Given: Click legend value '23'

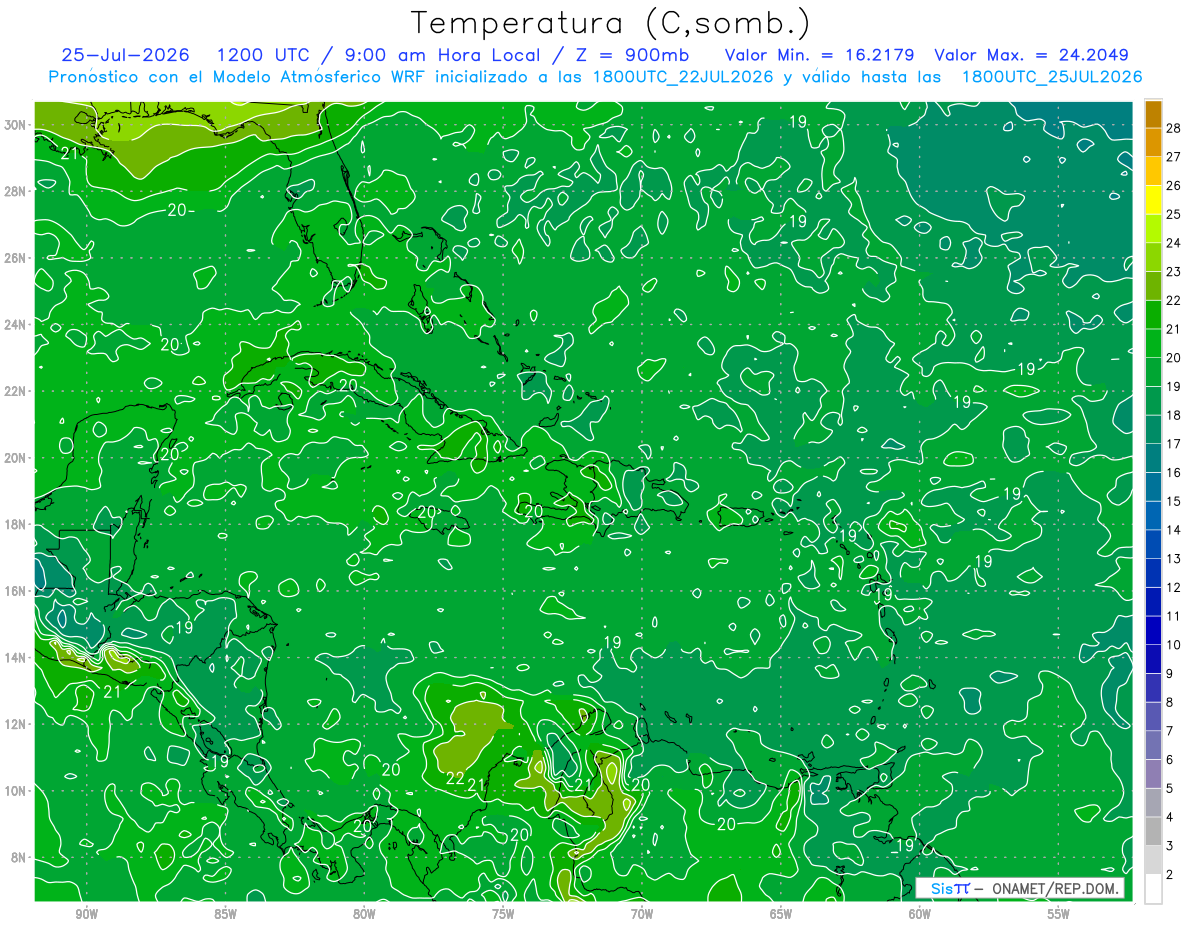Looking at the screenshot, I should pyautogui.click(x=1173, y=271).
